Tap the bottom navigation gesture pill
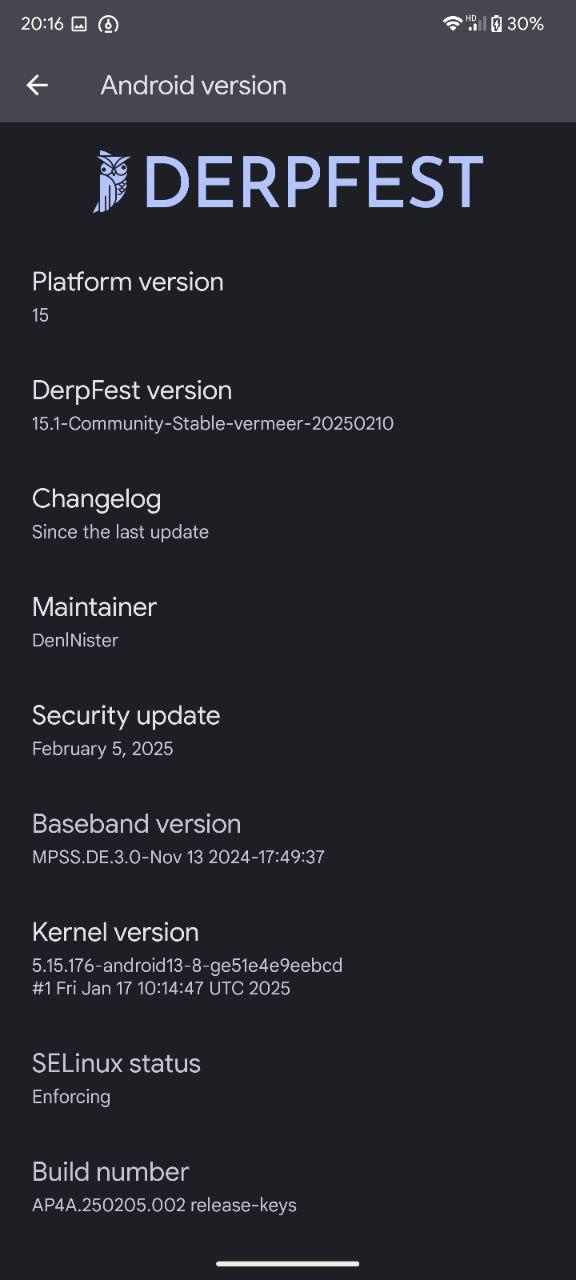Image resolution: width=576 pixels, height=1280 pixels. coord(288,1264)
